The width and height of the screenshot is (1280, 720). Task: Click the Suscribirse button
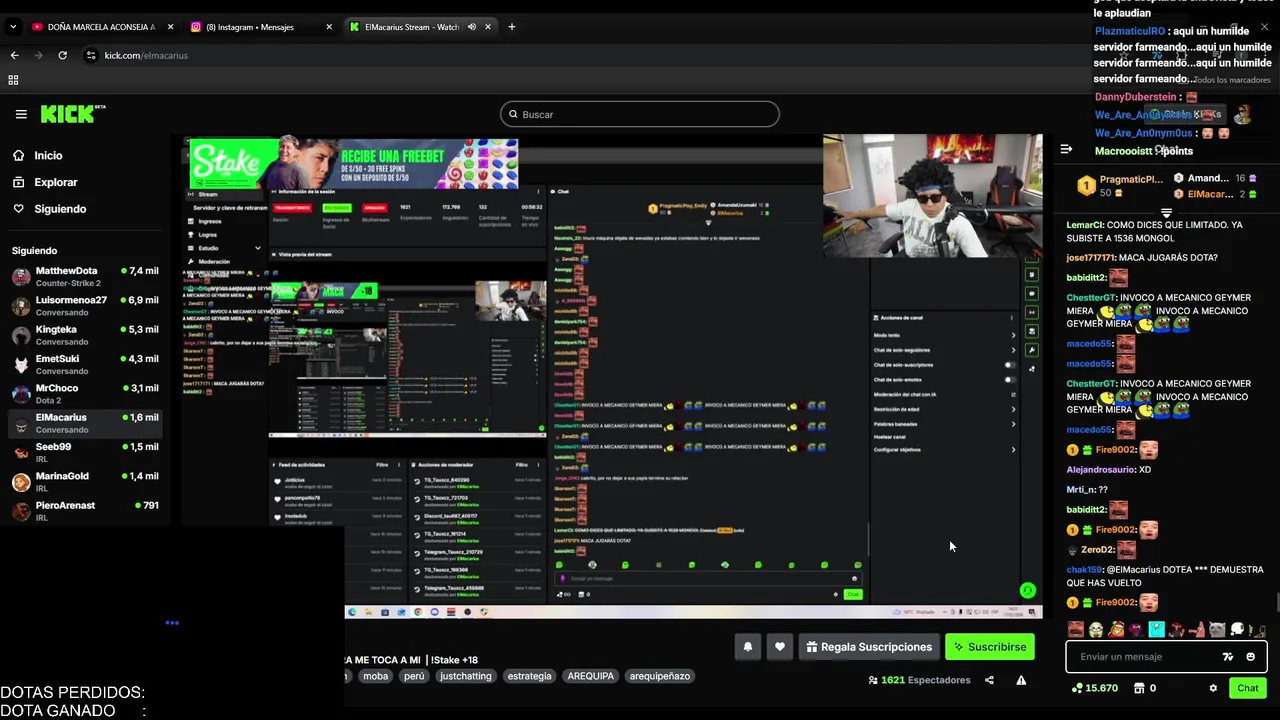(x=990, y=647)
